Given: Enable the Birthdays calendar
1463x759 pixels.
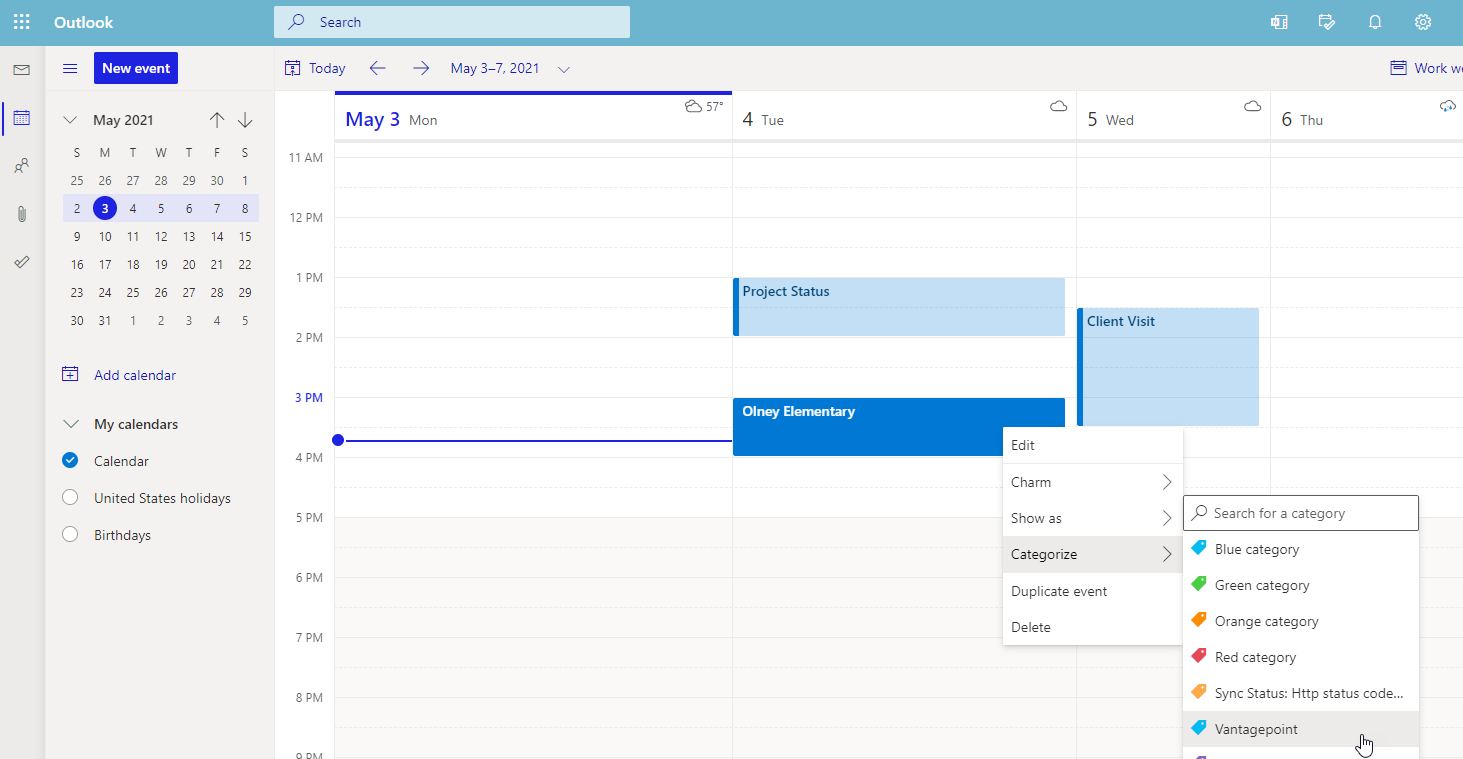Looking at the screenshot, I should click(70, 535).
